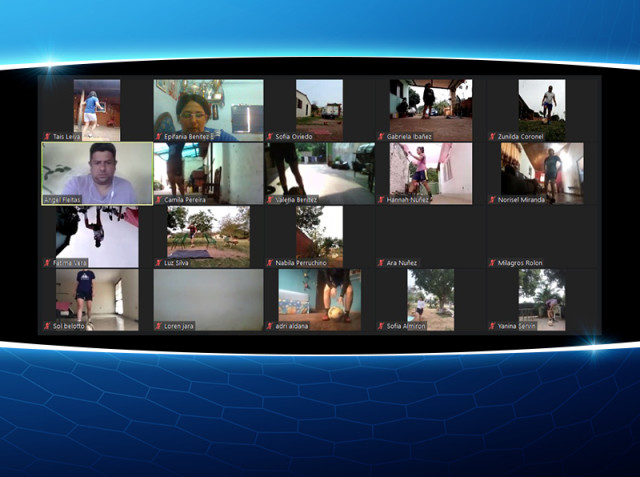This screenshot has height=477, width=640.
Task: Open Luz Silva outdoor video feed
Action: [x=209, y=237]
